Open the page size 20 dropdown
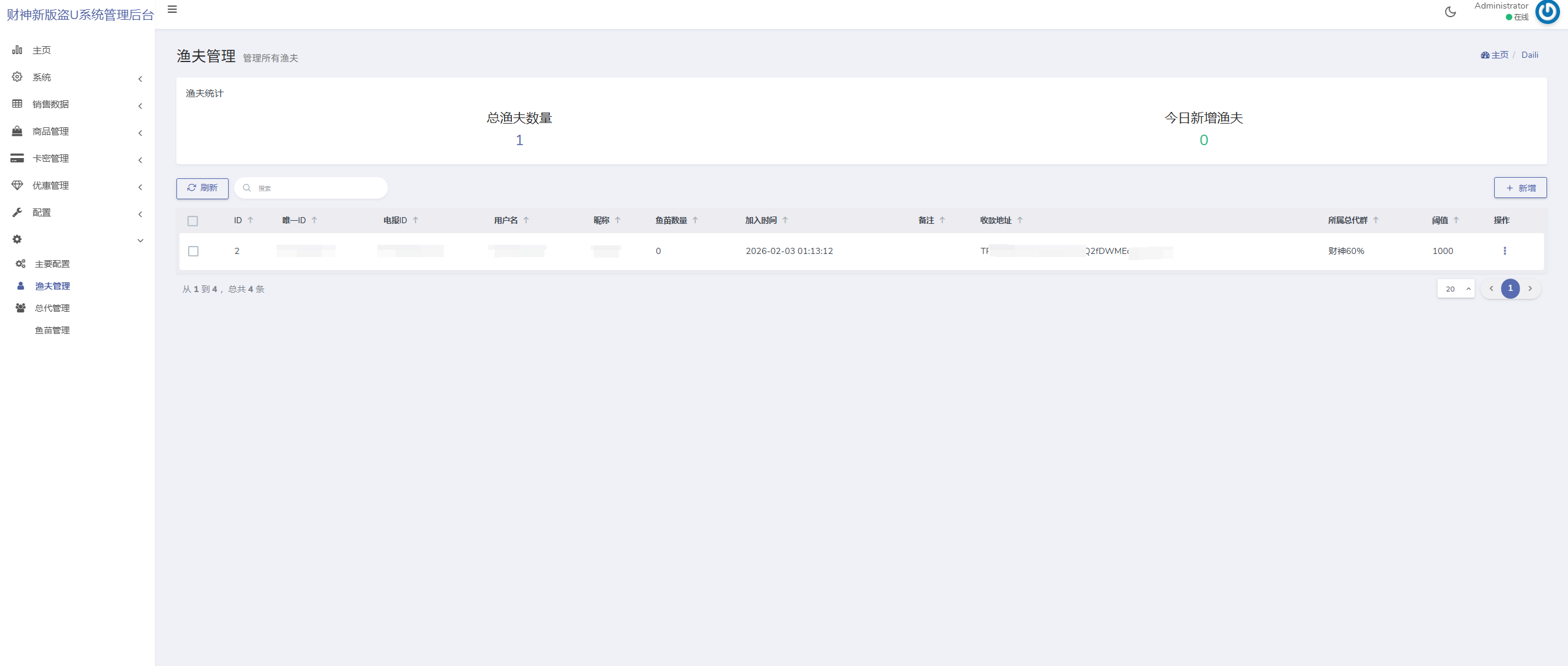Viewport: 1568px width, 666px height. click(x=1455, y=289)
